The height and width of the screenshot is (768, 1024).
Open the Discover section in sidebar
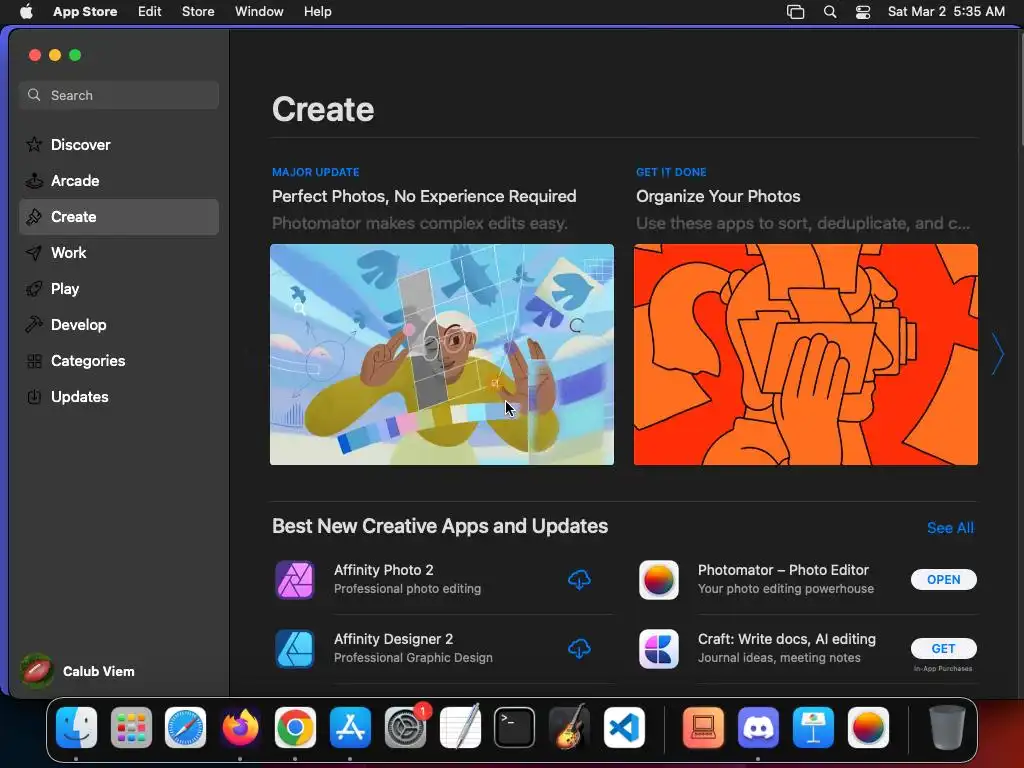click(x=119, y=145)
